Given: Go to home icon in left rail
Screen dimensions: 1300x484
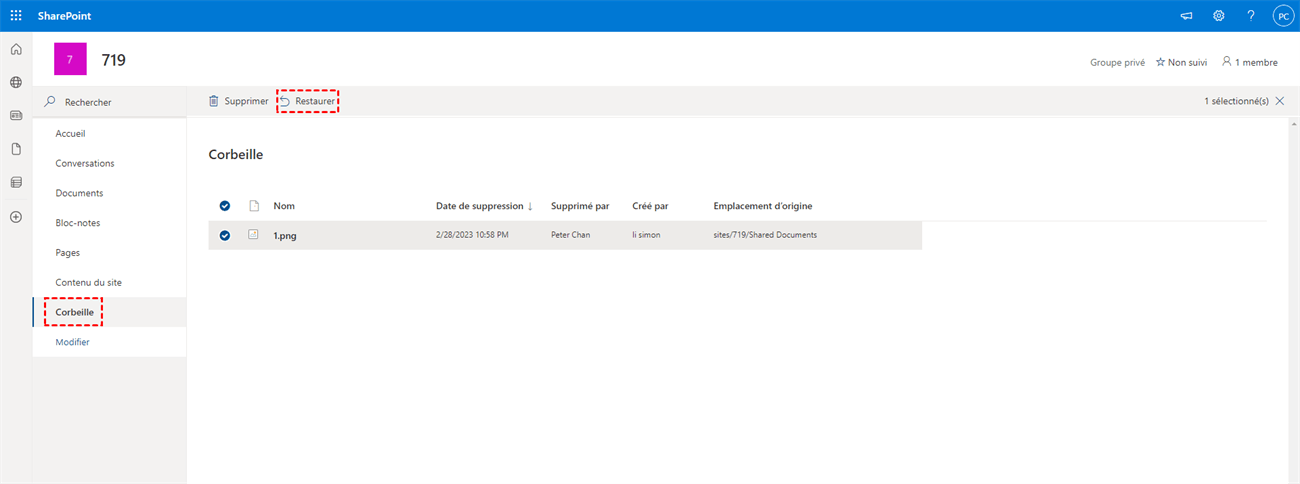Looking at the screenshot, I should point(16,50).
